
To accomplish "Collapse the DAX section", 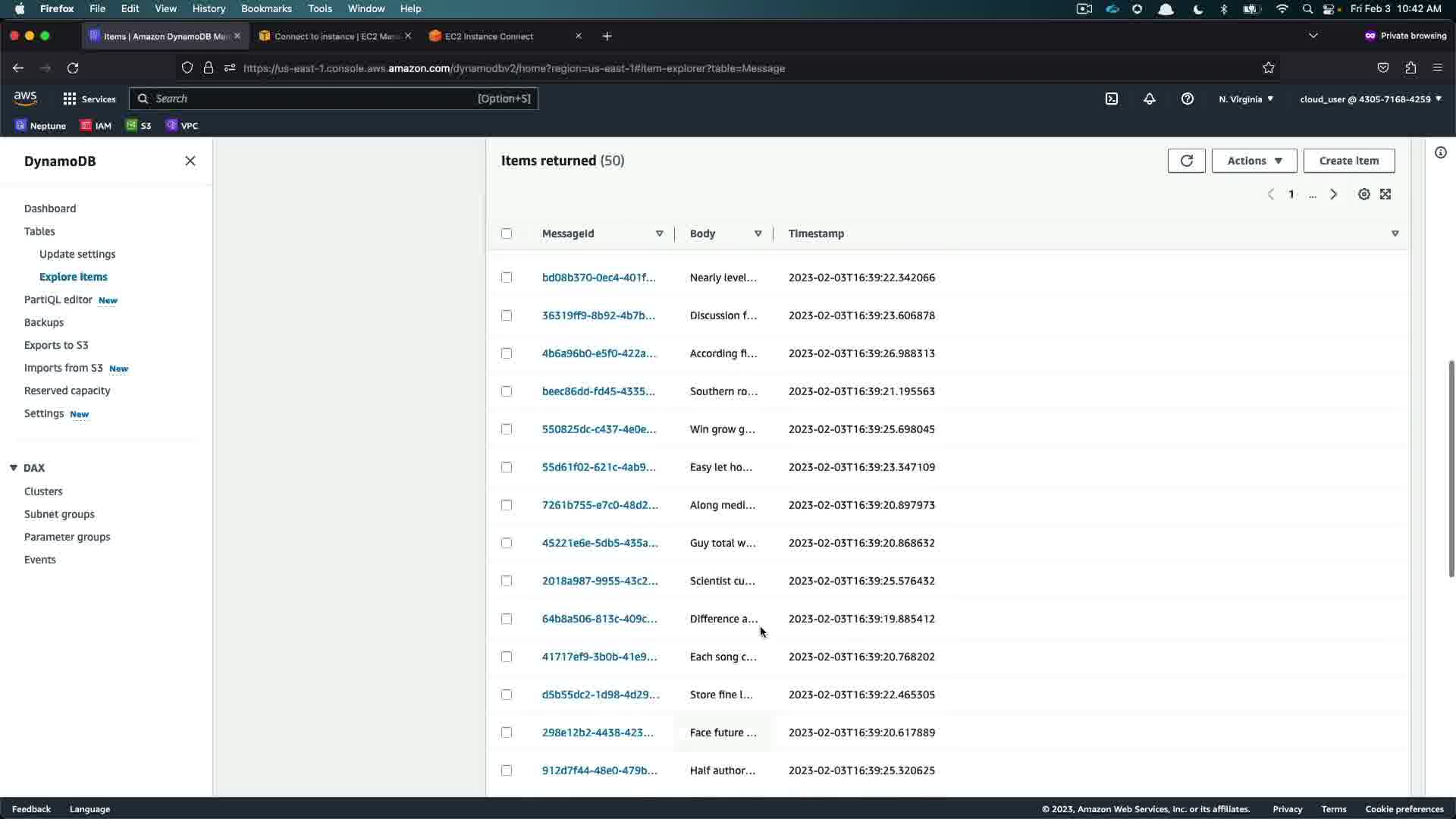I will [x=14, y=468].
